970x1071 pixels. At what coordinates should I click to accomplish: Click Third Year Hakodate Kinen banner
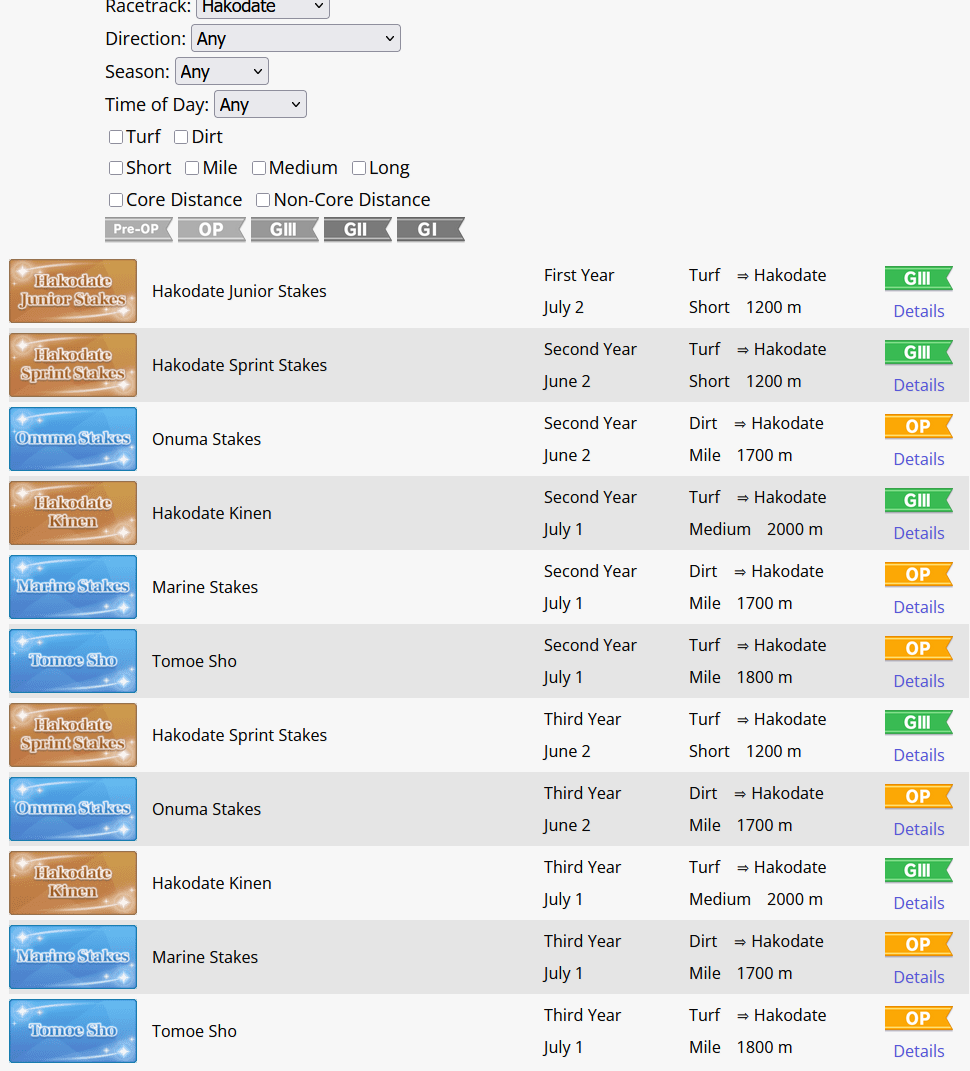tap(73, 883)
